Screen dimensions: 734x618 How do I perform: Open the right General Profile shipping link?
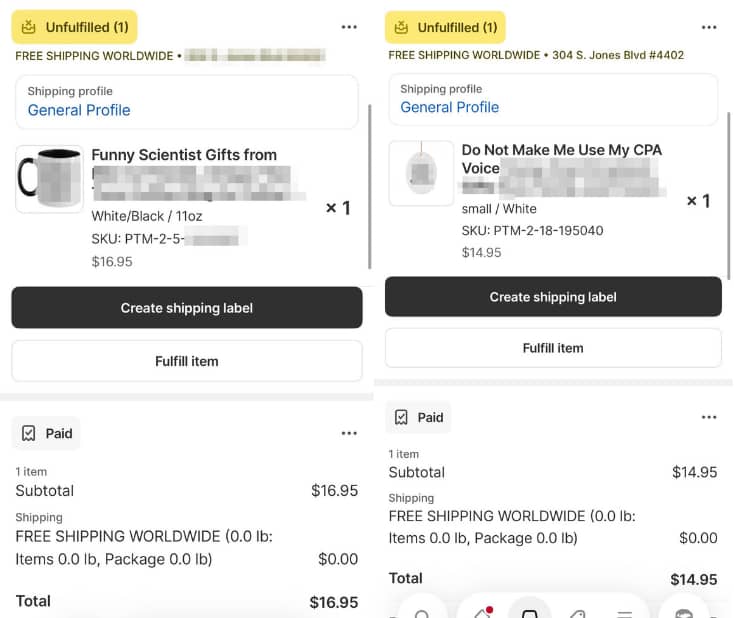pos(449,107)
